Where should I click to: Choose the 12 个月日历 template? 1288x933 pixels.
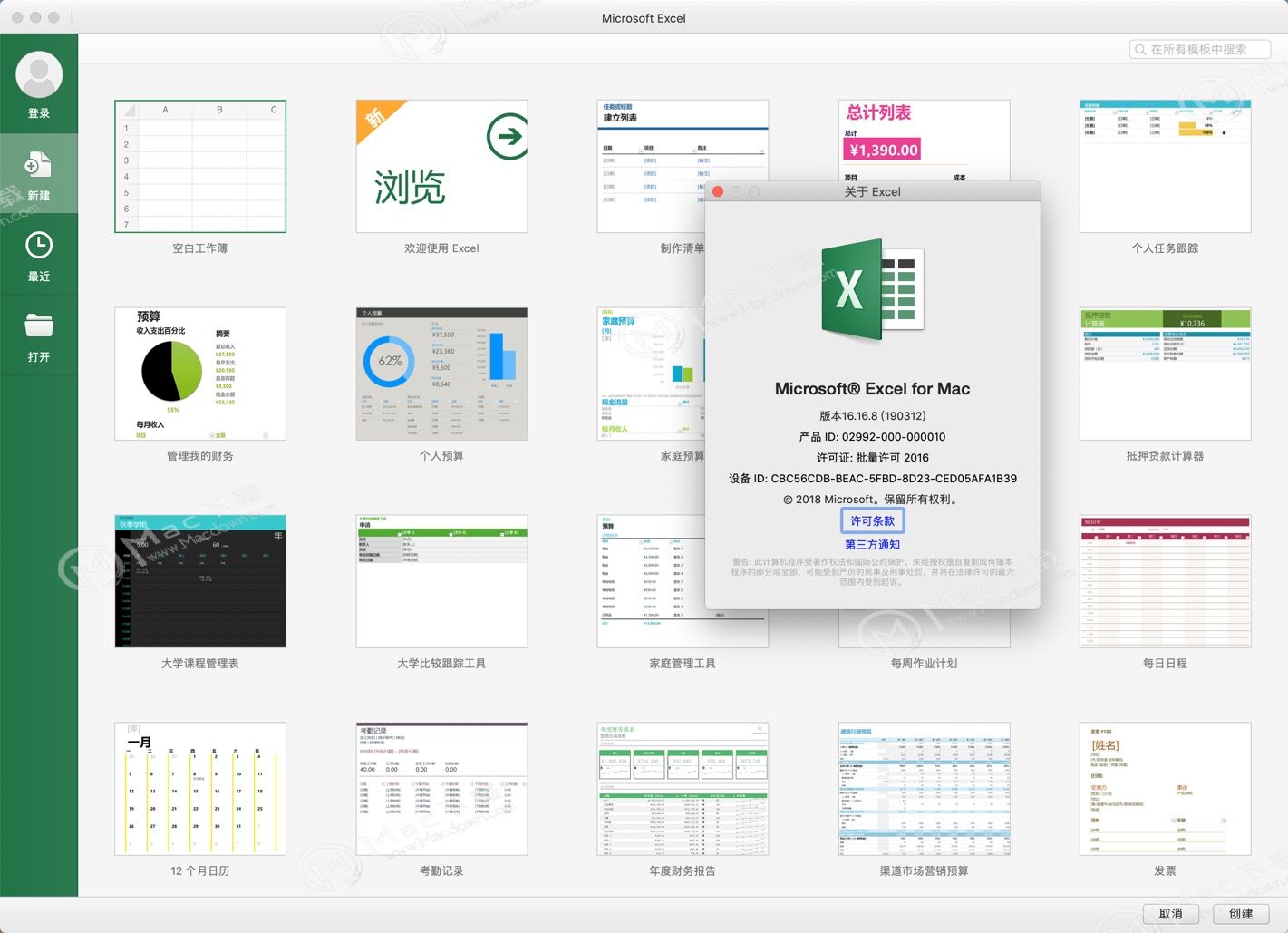(200, 789)
